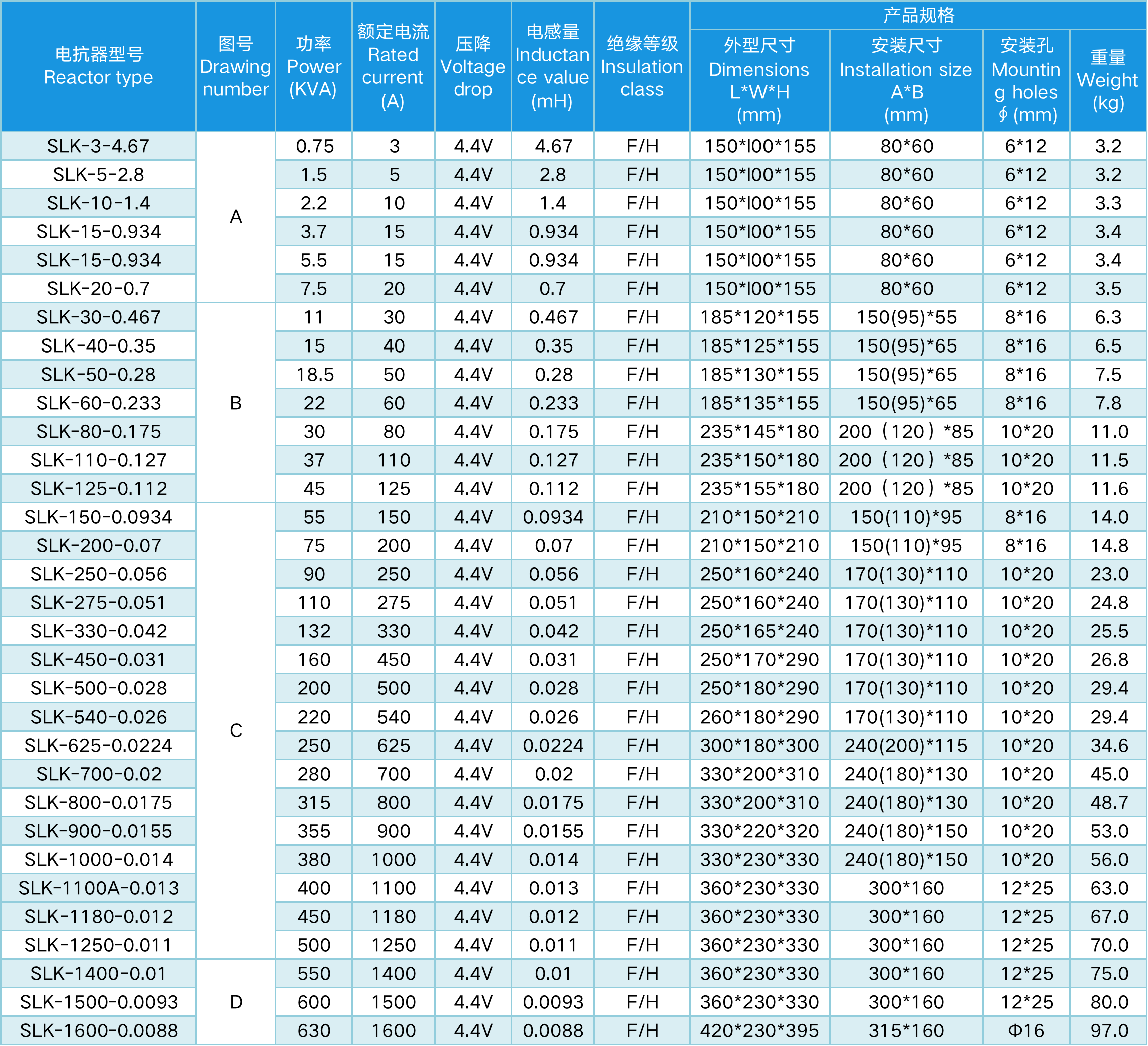Viewport: 1148px width, 1046px height.
Task: Click the Φ16 mounting hole cell
Action: pyautogui.click(x=1026, y=1030)
